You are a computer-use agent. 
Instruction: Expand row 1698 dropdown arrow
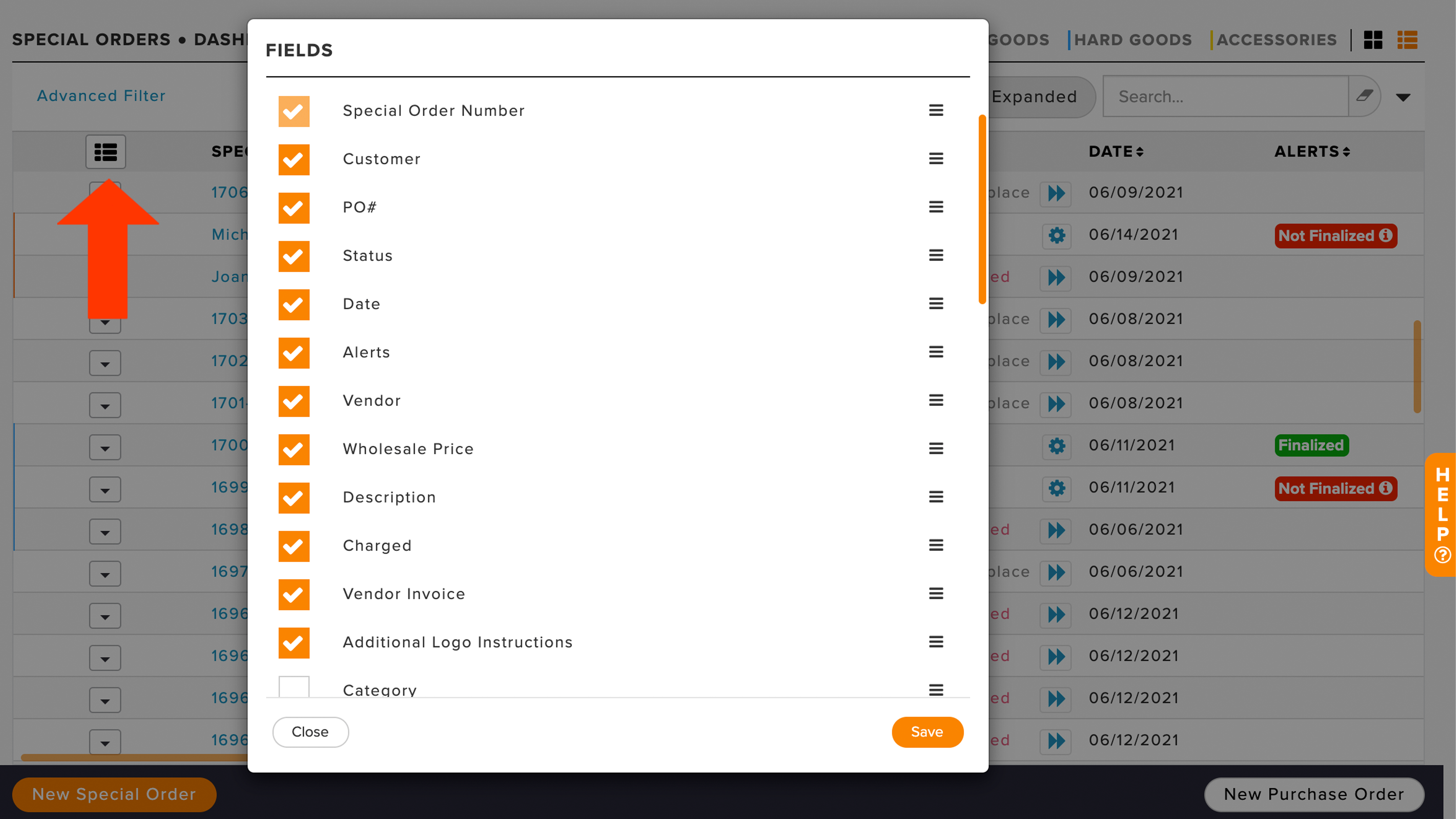coord(105,531)
